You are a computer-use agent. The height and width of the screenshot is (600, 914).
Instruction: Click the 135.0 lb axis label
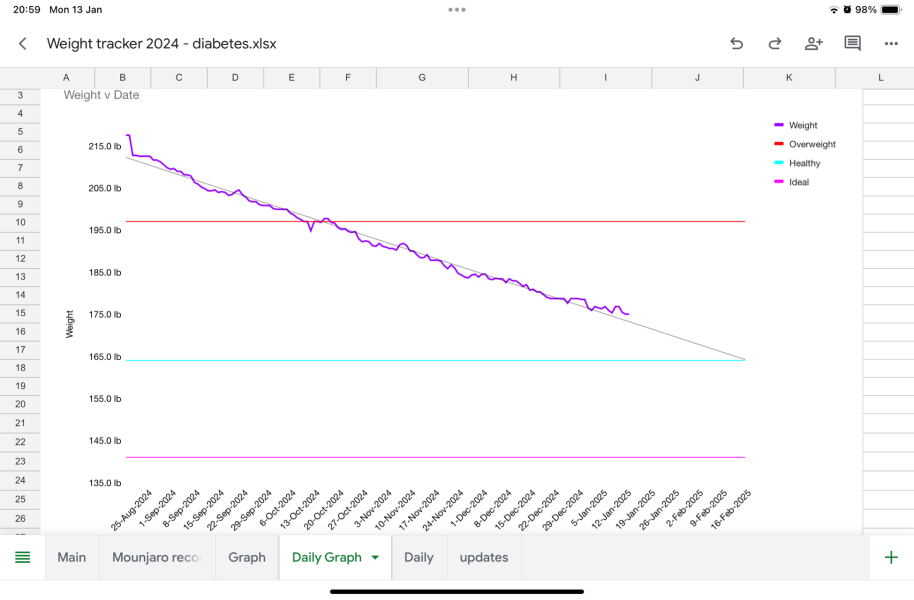105,483
